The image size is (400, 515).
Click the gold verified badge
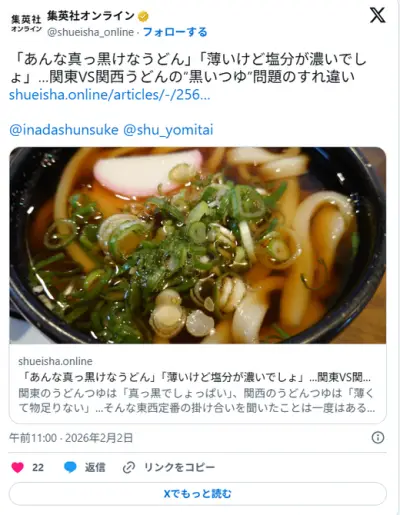143,16
